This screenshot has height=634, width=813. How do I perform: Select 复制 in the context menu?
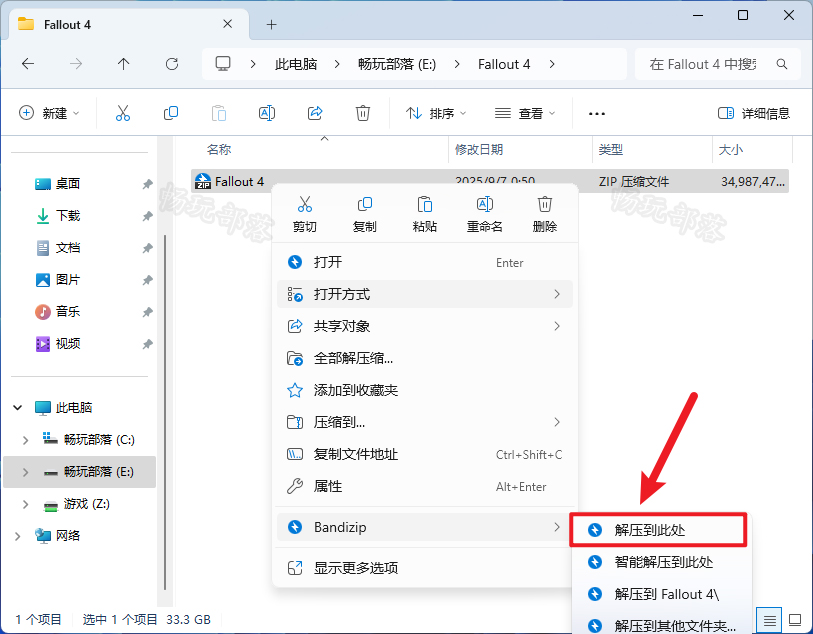pyautogui.click(x=365, y=214)
